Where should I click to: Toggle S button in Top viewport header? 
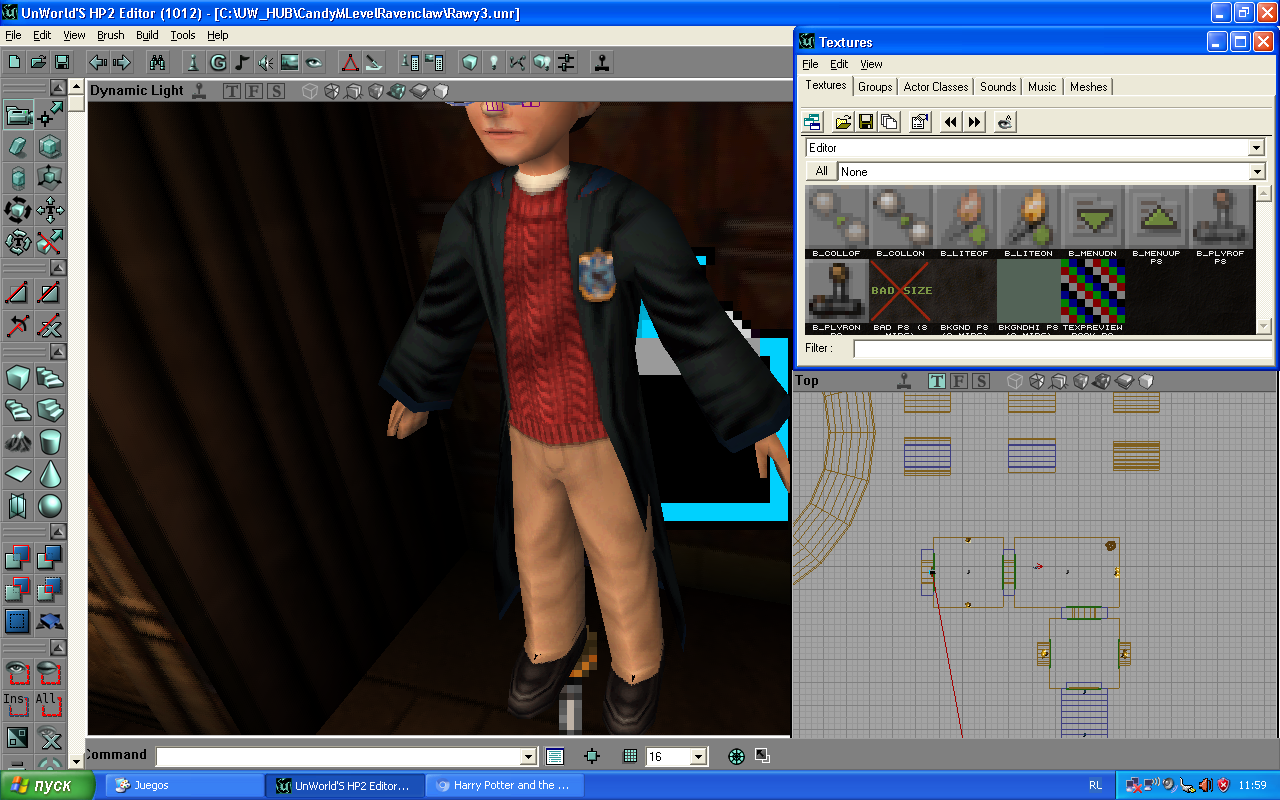point(981,381)
